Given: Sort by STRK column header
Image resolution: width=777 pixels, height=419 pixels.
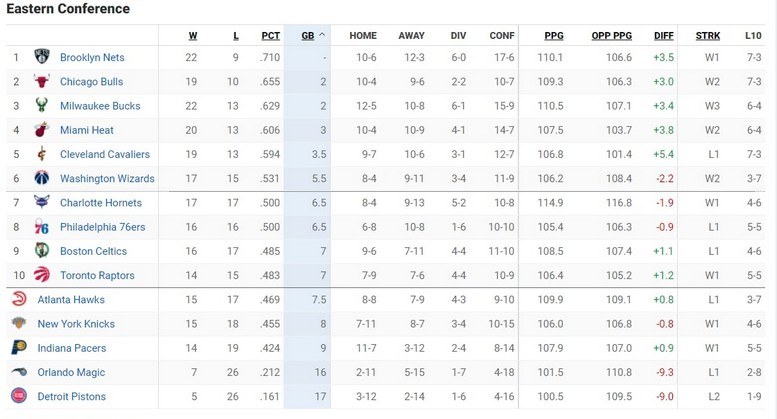Looking at the screenshot, I should (707, 36).
